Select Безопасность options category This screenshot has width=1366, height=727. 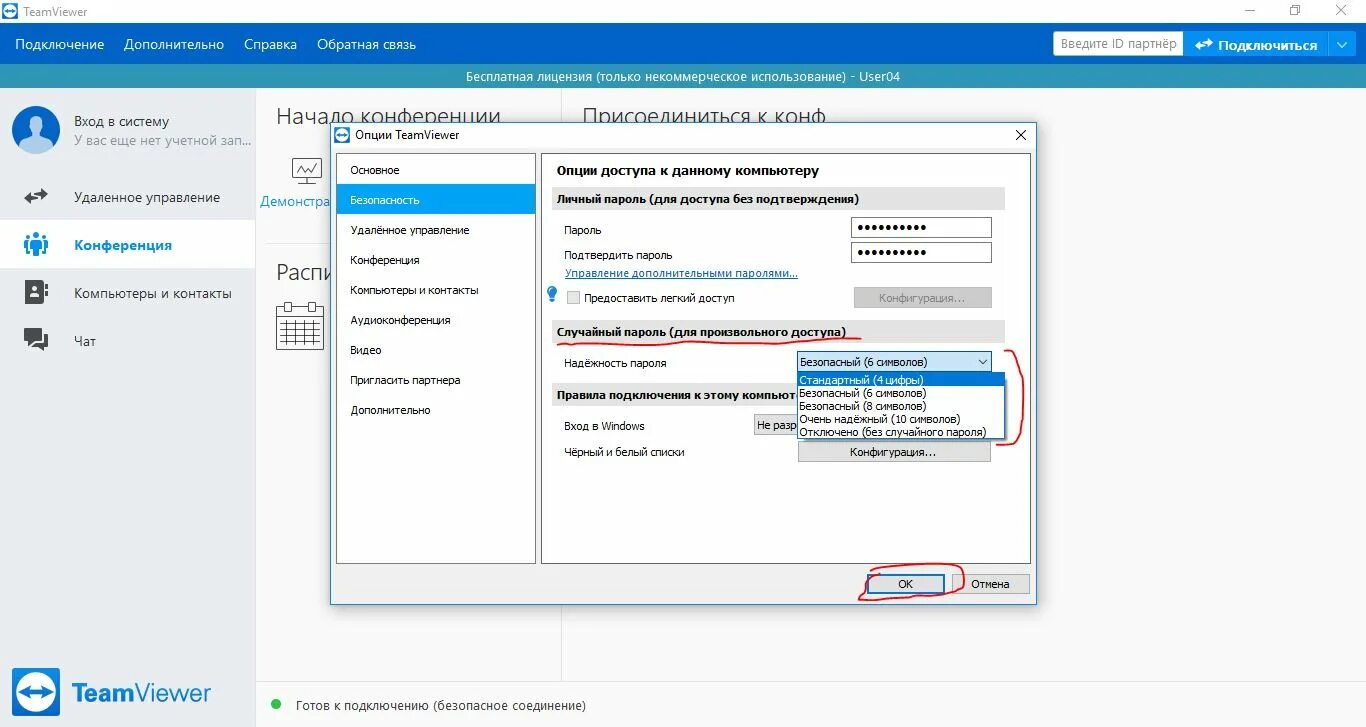click(436, 200)
